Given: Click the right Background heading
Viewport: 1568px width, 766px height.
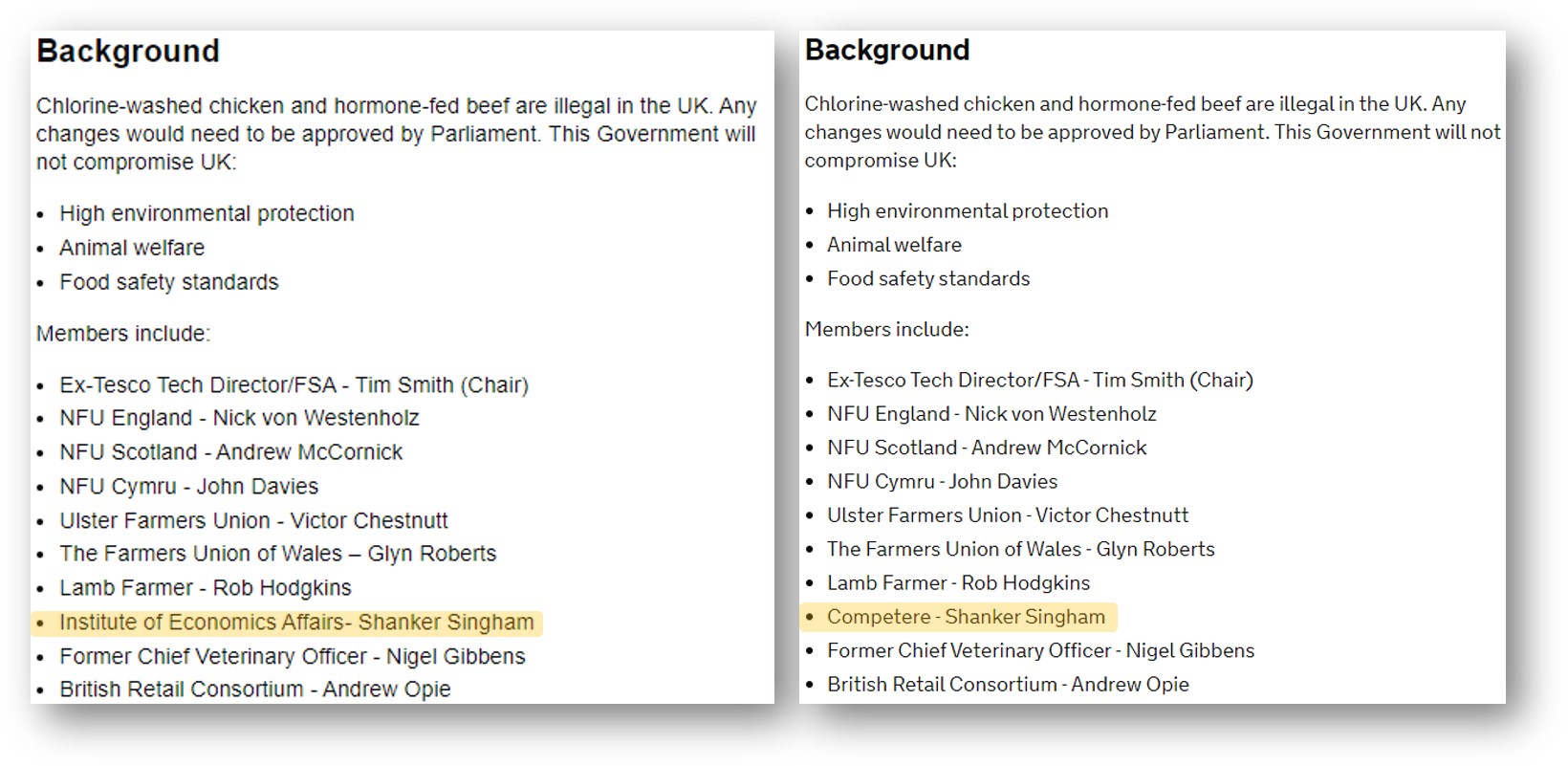Looking at the screenshot, I should (x=887, y=50).
